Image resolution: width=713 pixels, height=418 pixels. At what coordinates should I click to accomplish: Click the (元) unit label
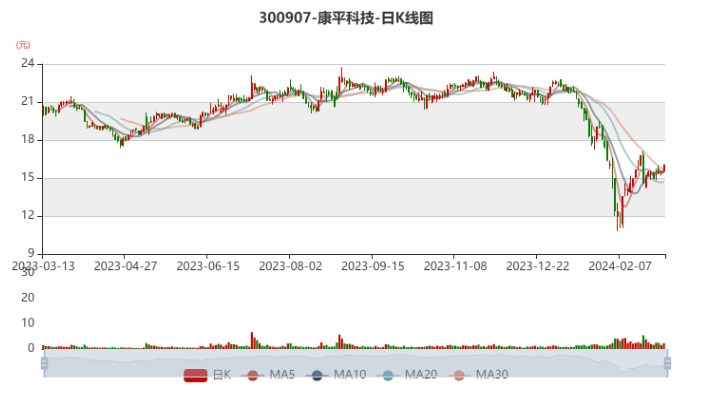coord(23,45)
